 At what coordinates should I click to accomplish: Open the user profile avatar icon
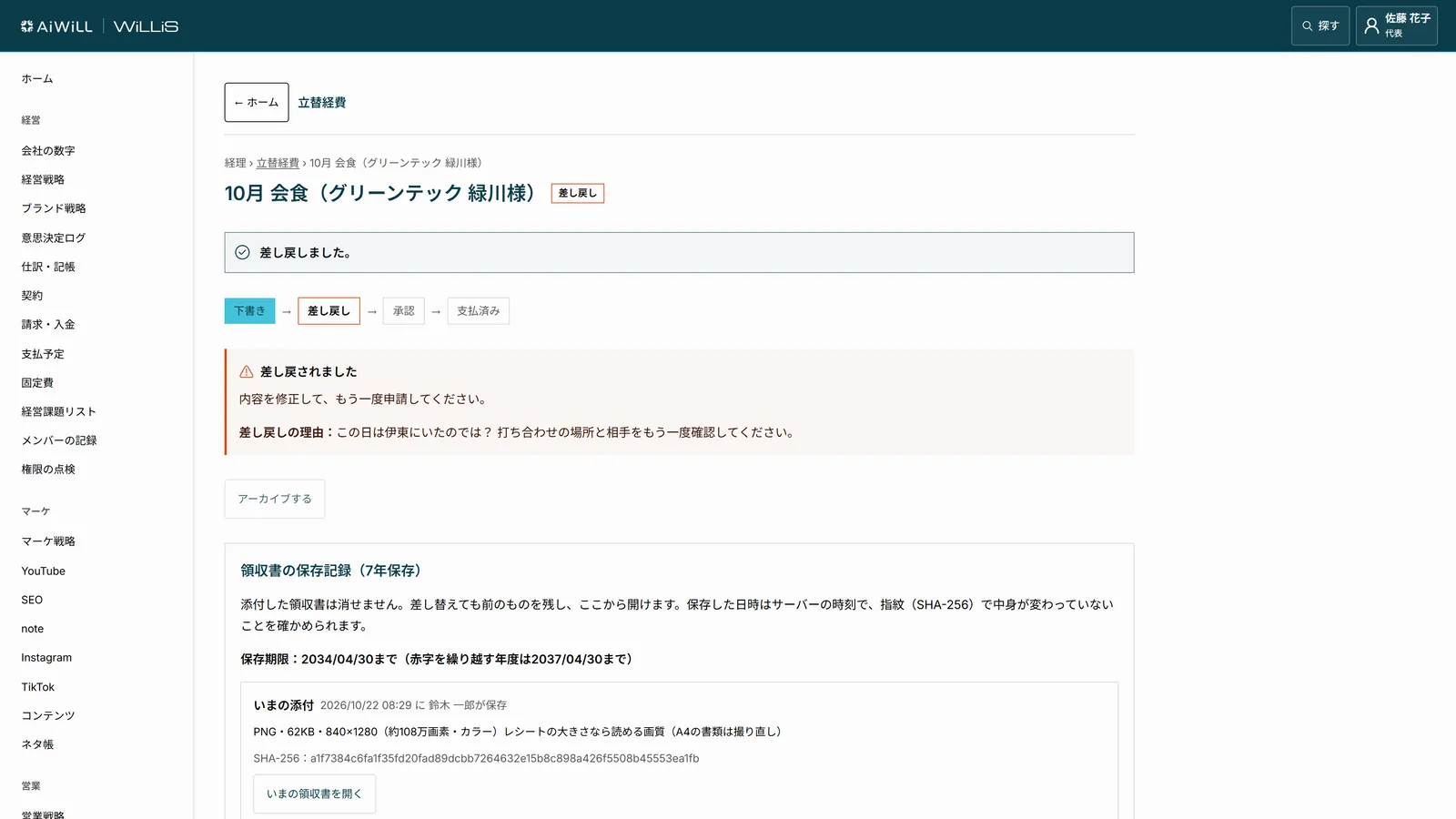[x=1371, y=26]
